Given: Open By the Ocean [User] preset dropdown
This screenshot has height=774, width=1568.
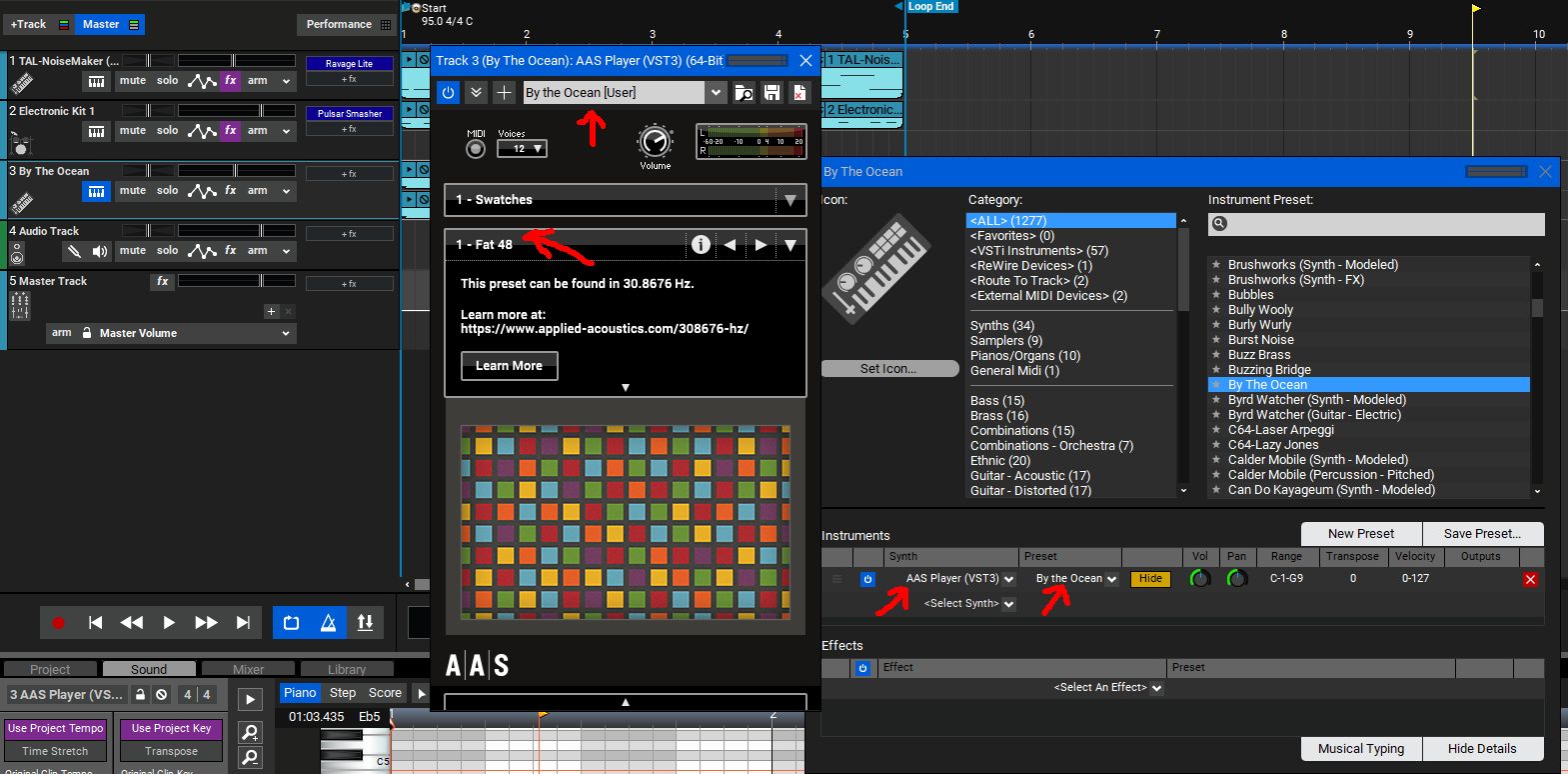Looking at the screenshot, I should pyautogui.click(x=716, y=92).
